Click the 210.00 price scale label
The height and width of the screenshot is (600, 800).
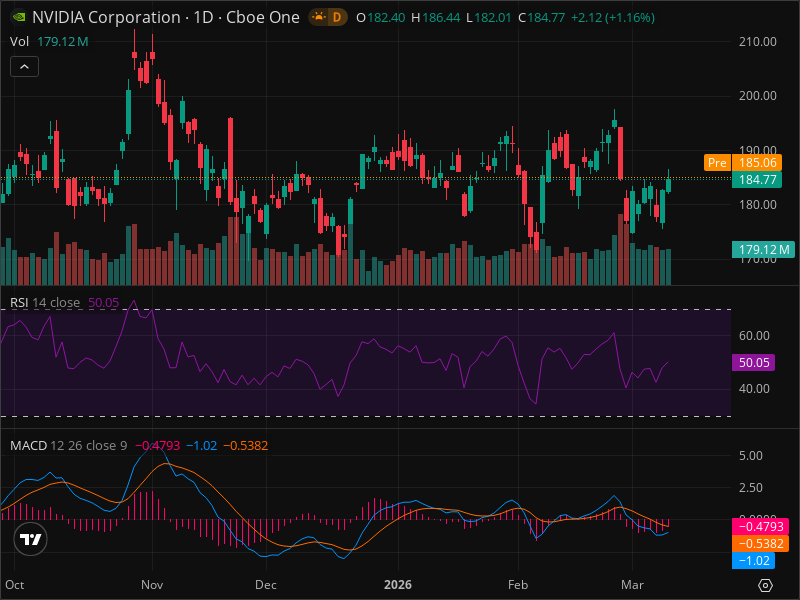coord(758,42)
